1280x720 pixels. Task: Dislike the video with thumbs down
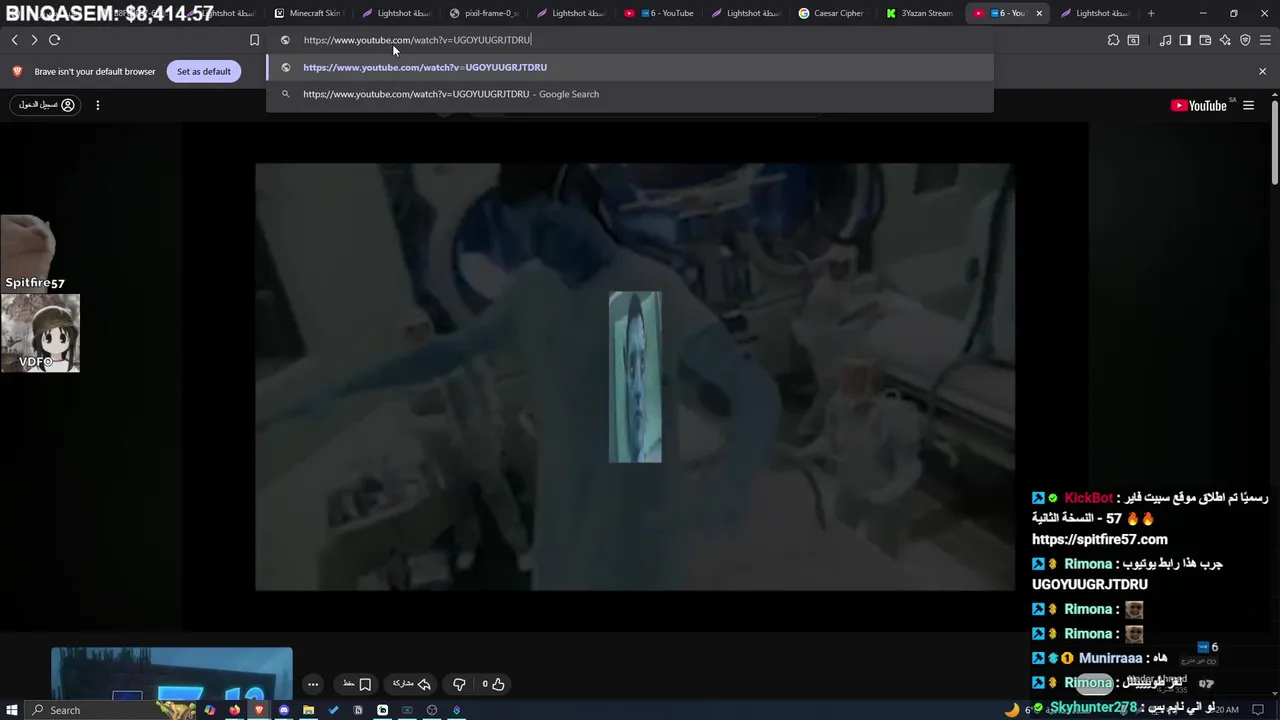(x=459, y=684)
